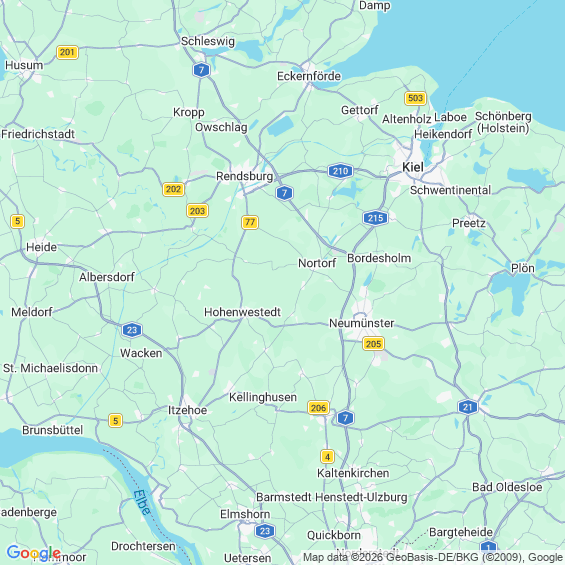Image resolution: width=565 pixels, height=565 pixels.
Task: Select the Rendsburg town label
Action: click(245, 176)
